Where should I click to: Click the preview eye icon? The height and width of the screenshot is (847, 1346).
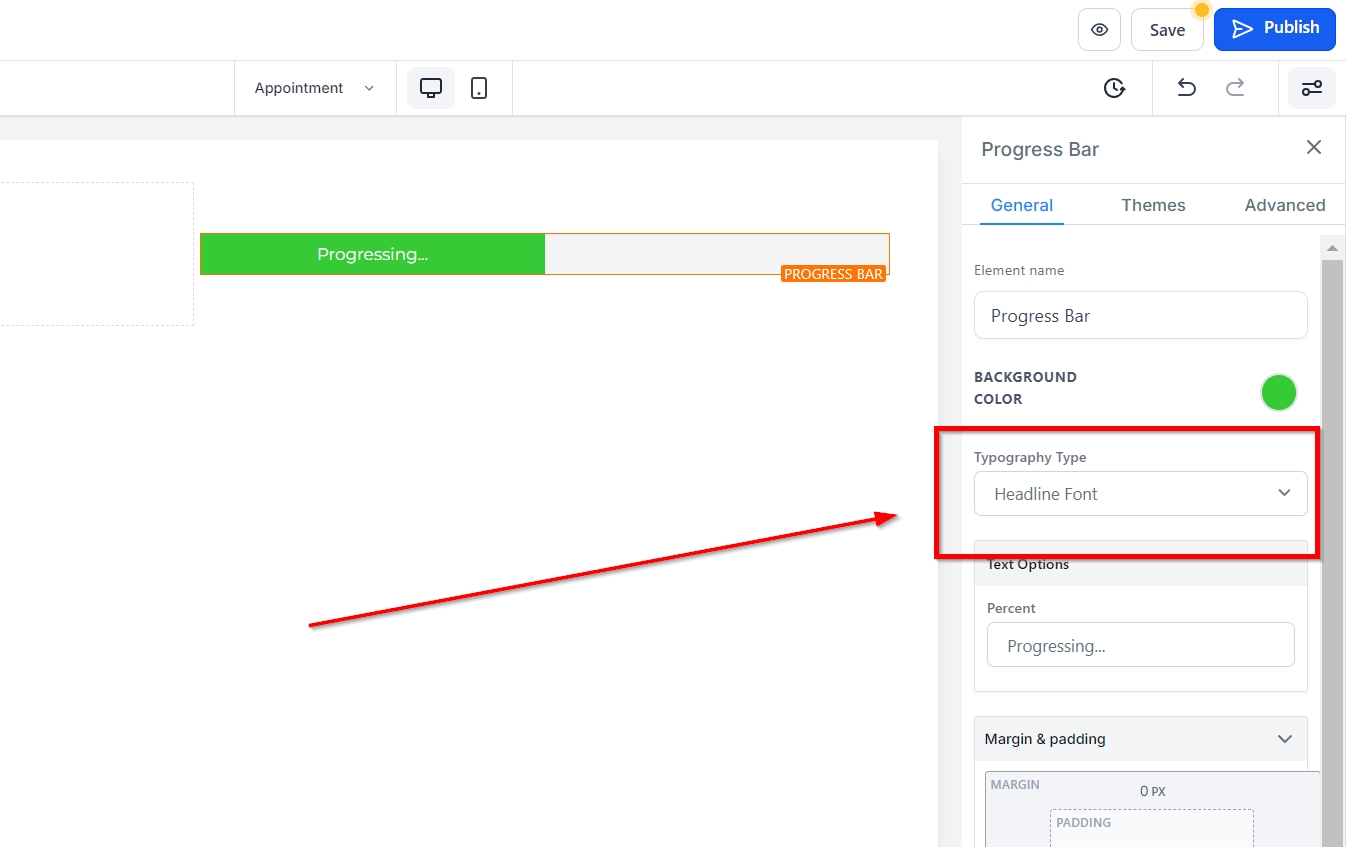(1099, 30)
